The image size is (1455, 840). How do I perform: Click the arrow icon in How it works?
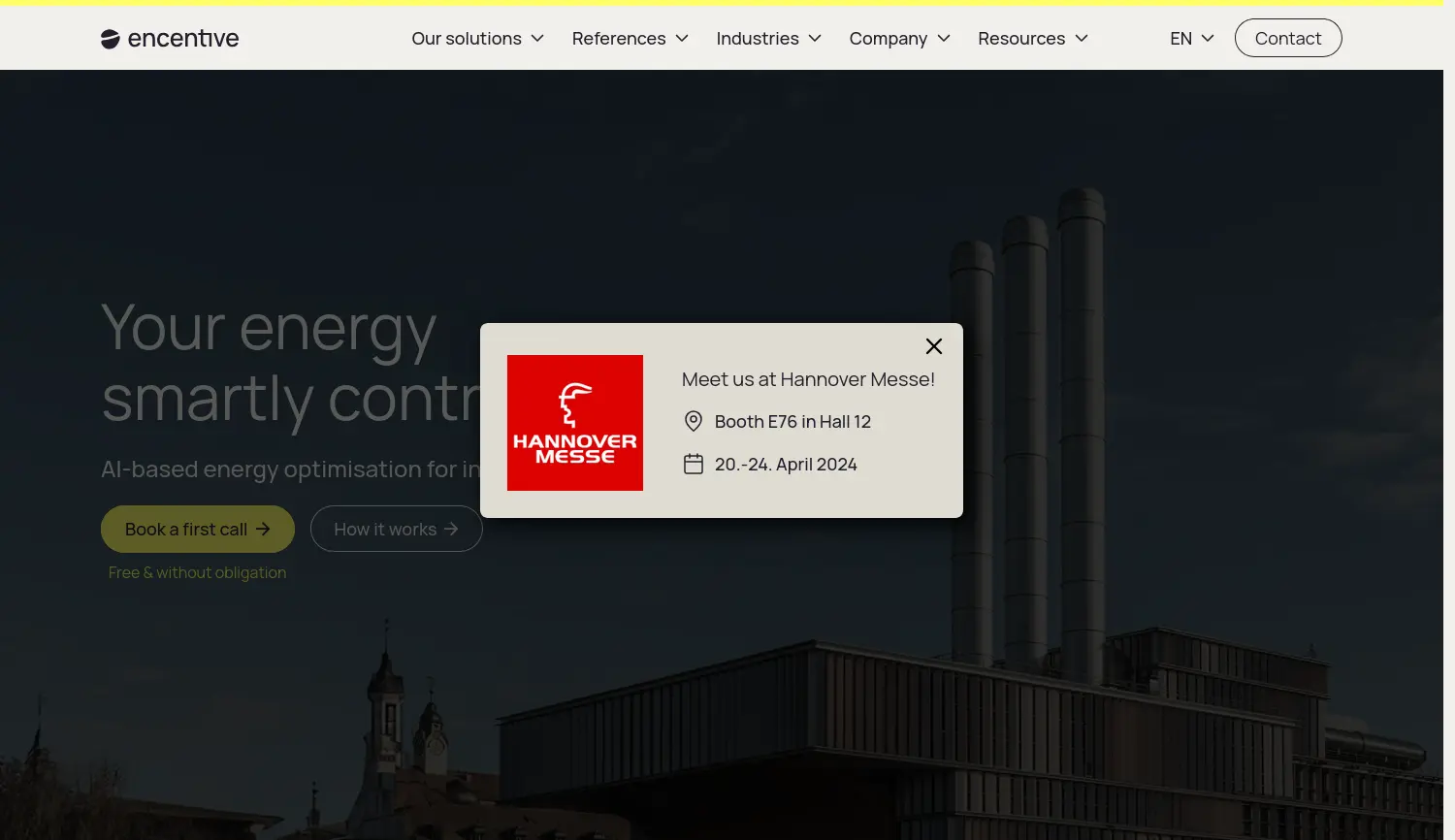pyautogui.click(x=451, y=529)
